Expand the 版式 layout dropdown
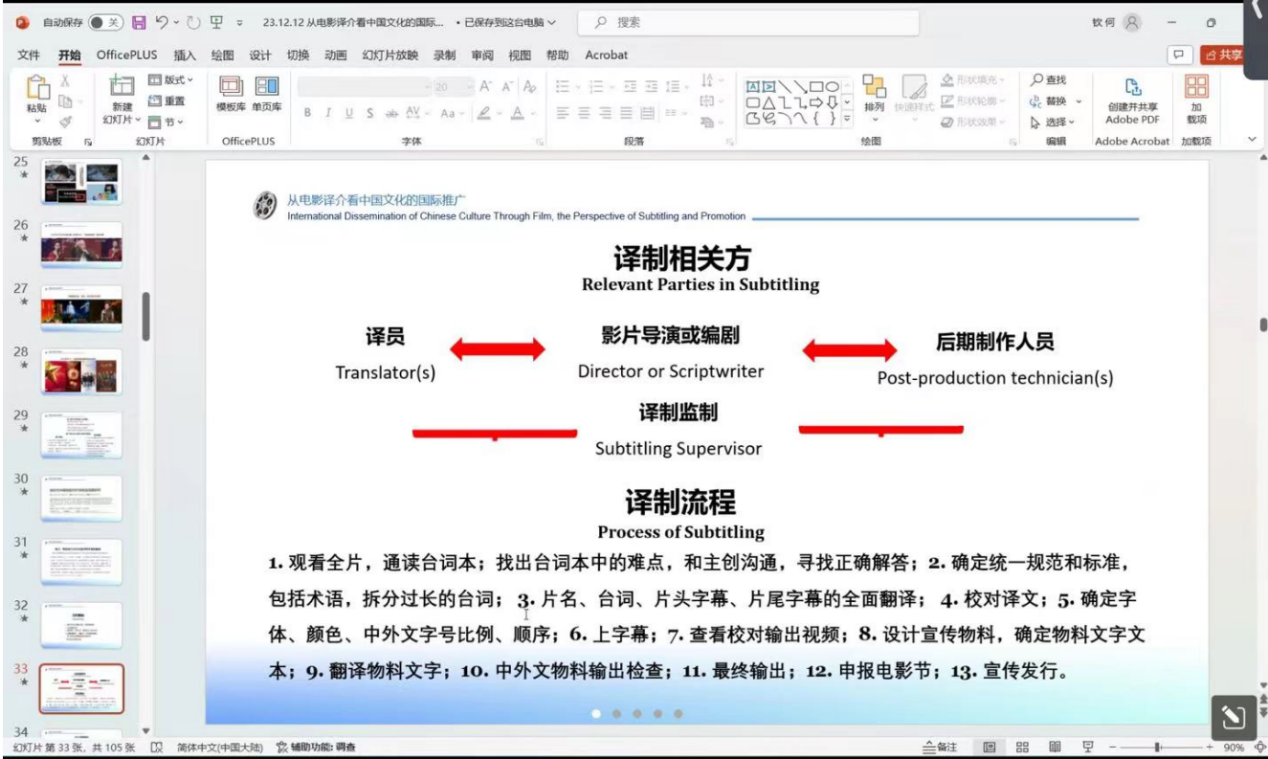 170,80
